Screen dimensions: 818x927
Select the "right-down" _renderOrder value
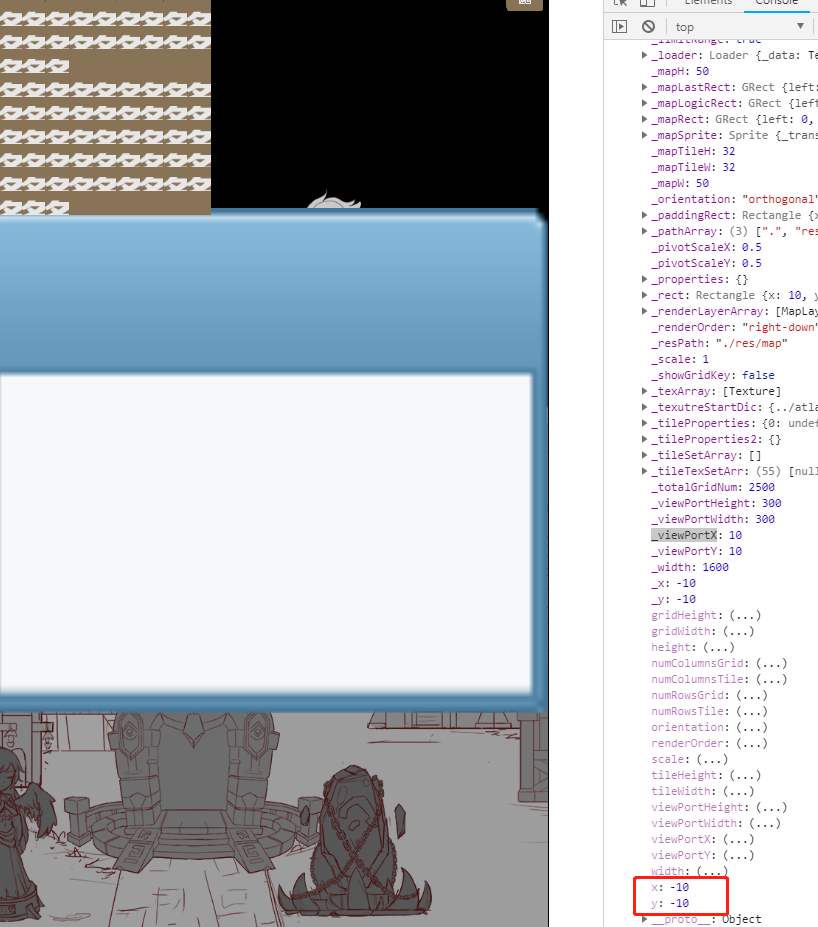point(780,327)
